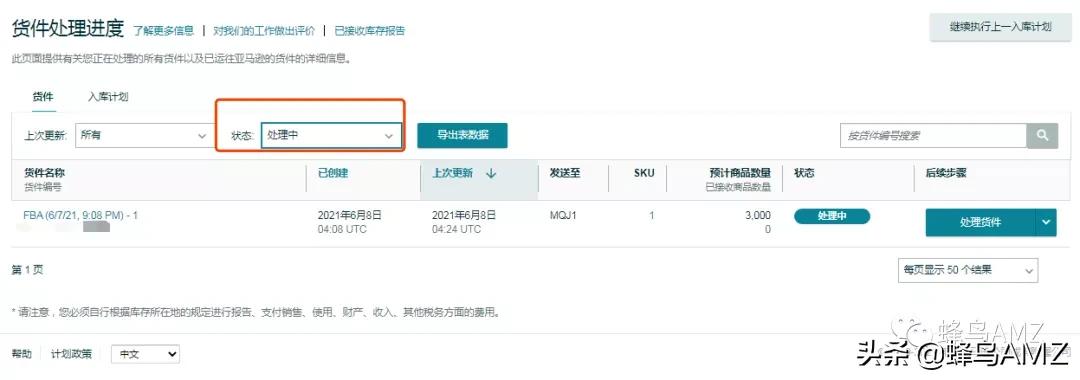Click the MQJ1 destination cell
1080x380 pixels.
point(563,215)
